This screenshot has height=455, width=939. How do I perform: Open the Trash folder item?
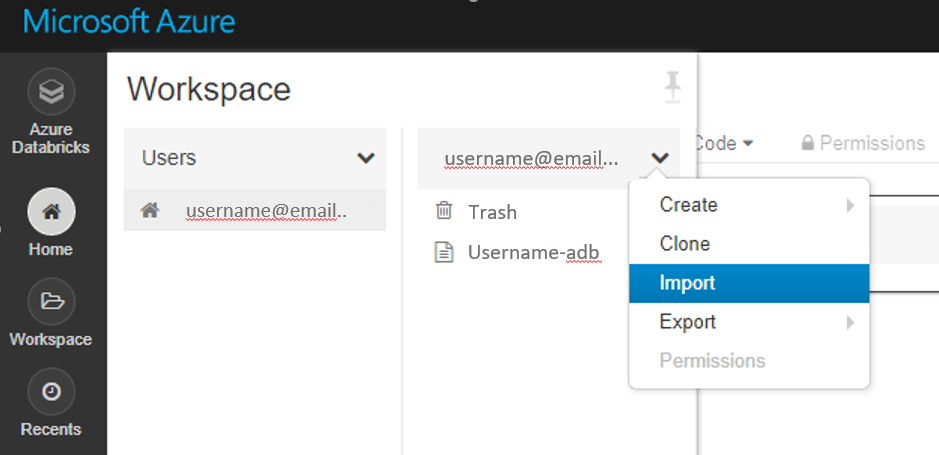[492, 212]
